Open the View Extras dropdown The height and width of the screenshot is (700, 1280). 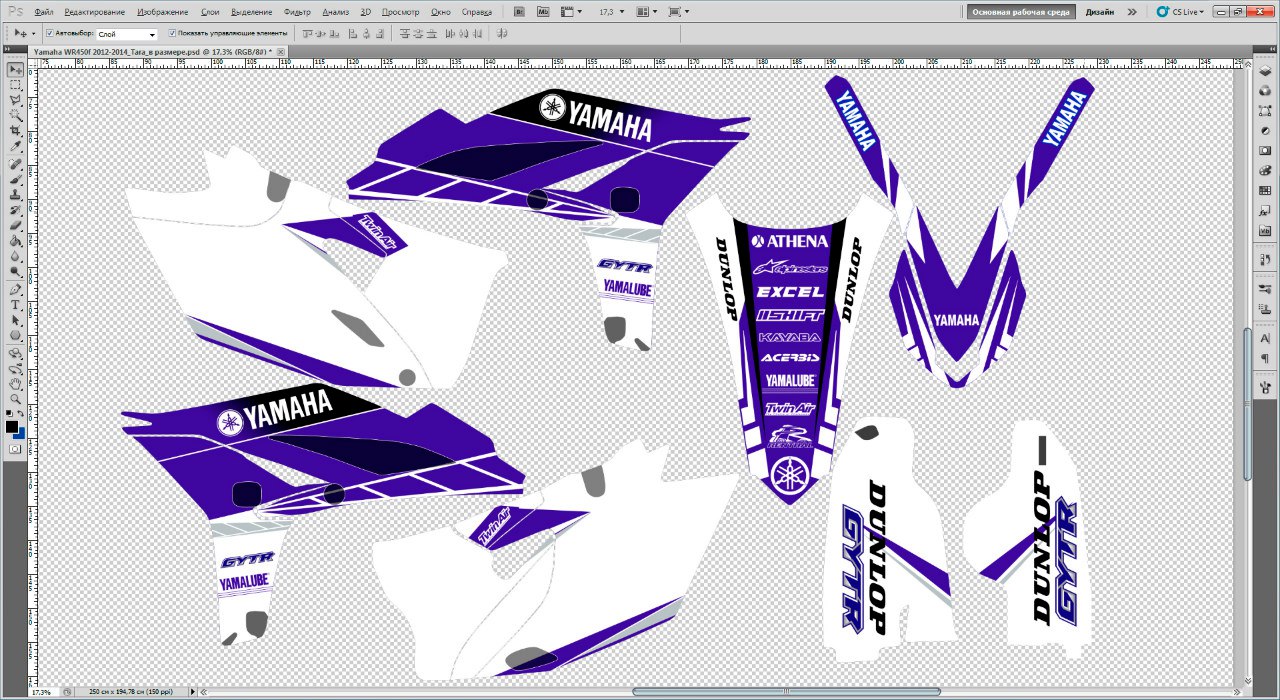(570, 12)
